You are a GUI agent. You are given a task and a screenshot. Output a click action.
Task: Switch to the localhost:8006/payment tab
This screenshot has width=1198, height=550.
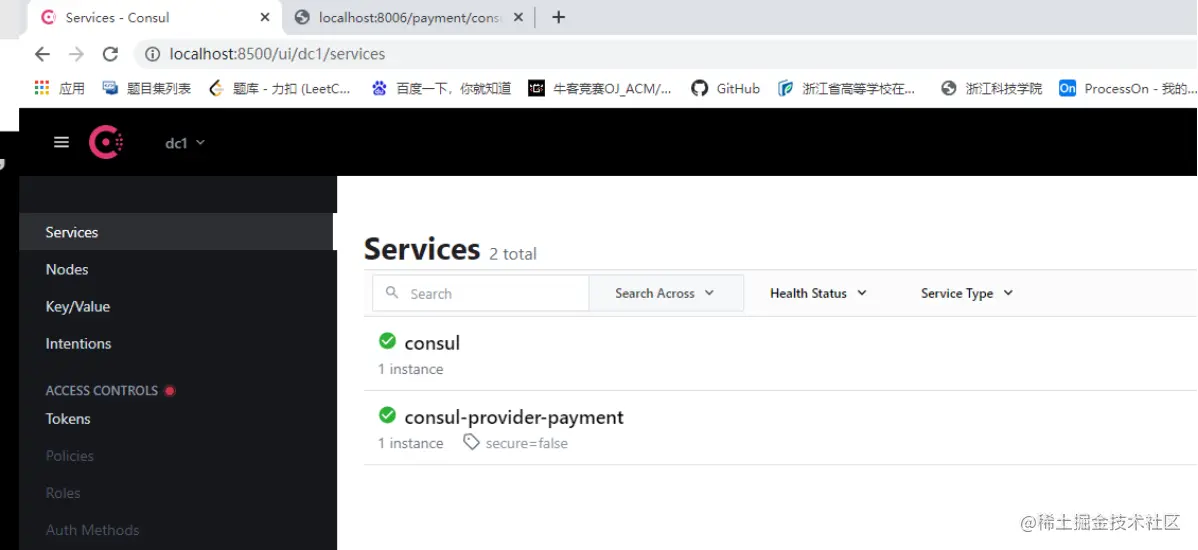pos(409,17)
